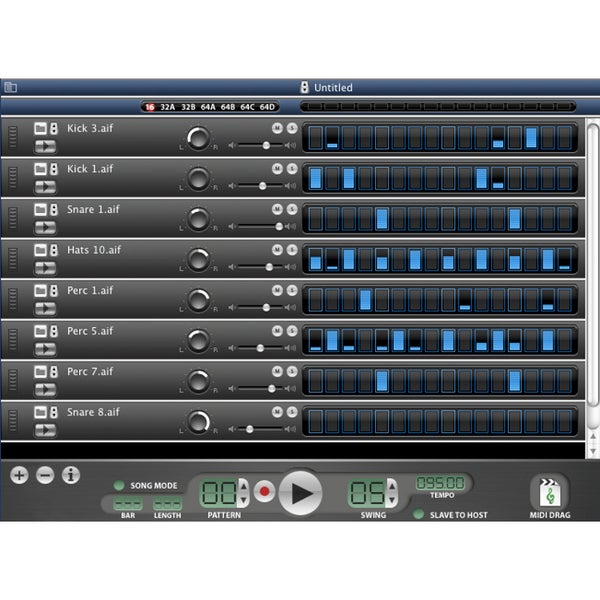600x600 pixels.
Task: Preview the Kick 1.aif sample
Action: [45, 187]
